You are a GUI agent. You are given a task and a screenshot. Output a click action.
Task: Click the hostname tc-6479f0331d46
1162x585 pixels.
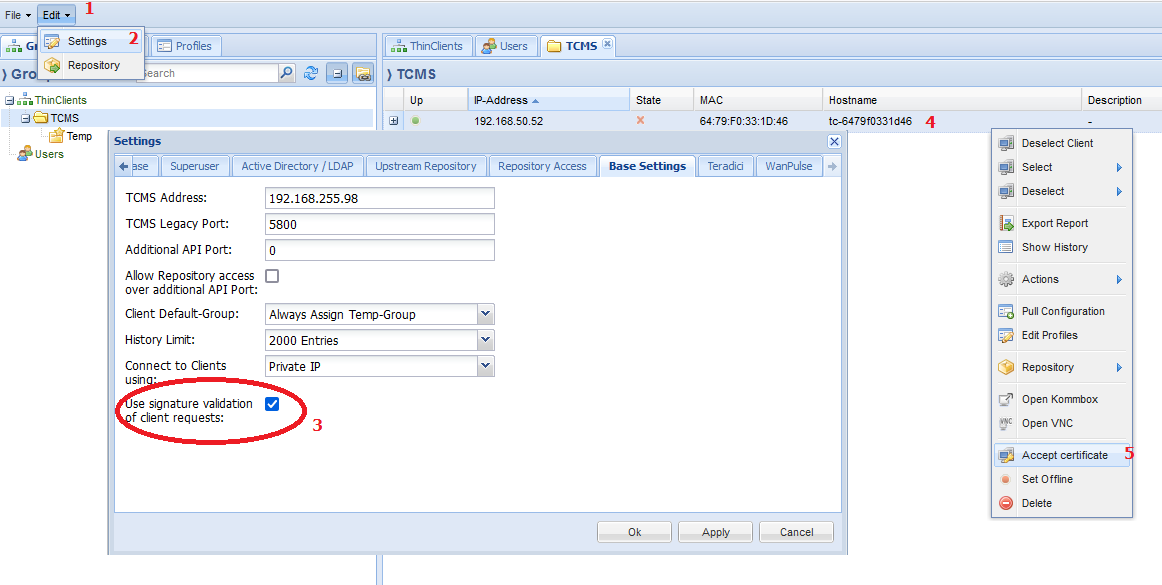point(870,121)
